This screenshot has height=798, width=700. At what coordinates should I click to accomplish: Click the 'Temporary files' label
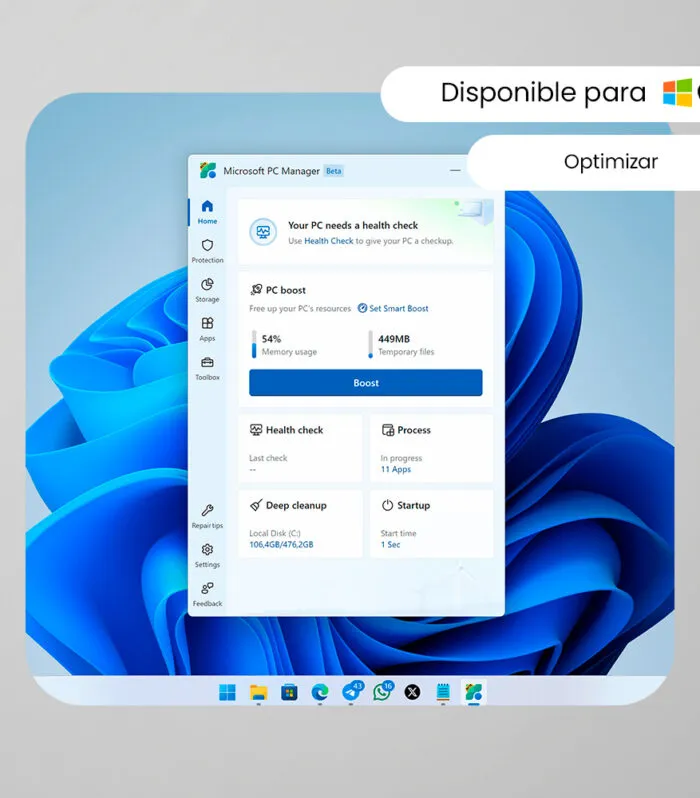(406, 352)
